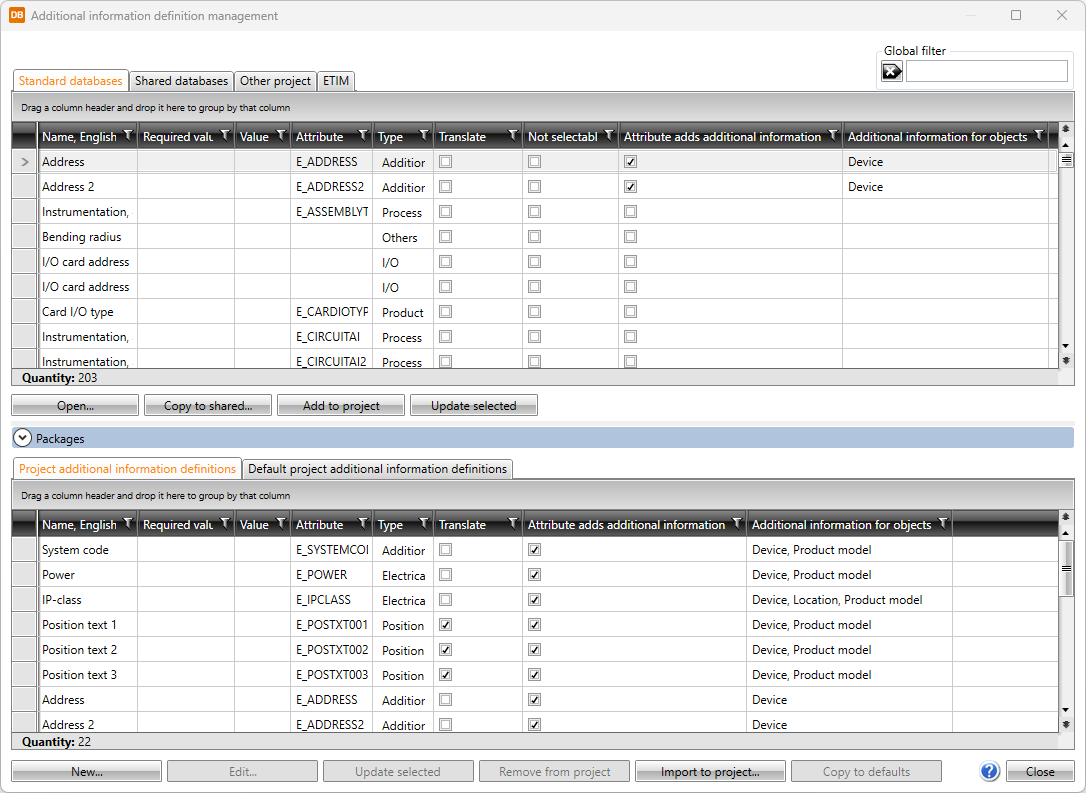Open the help question mark icon
Viewport: 1086px width, 793px height.
989,771
